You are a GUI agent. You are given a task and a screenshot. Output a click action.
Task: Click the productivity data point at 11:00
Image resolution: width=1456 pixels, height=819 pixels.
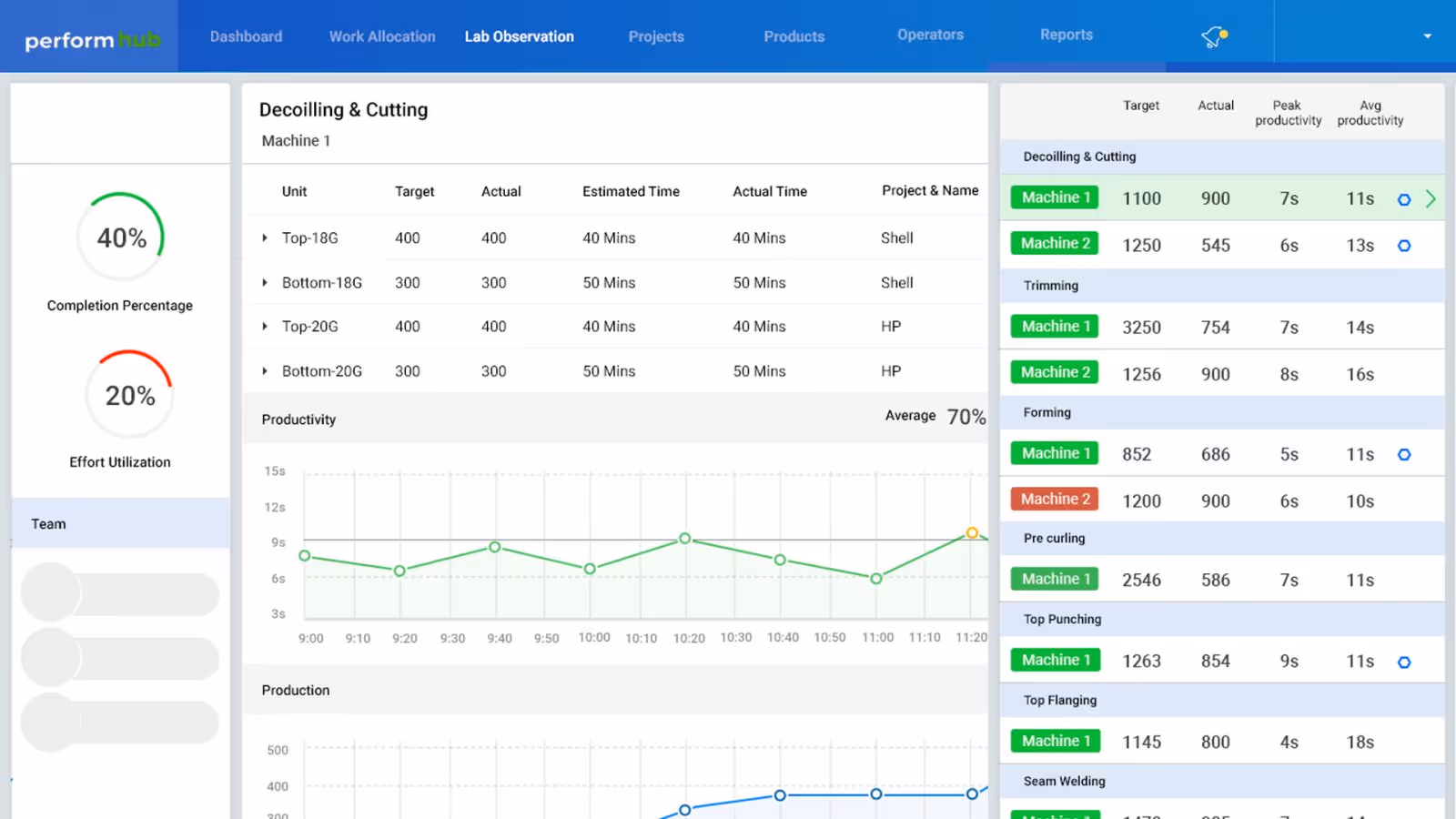(875, 579)
